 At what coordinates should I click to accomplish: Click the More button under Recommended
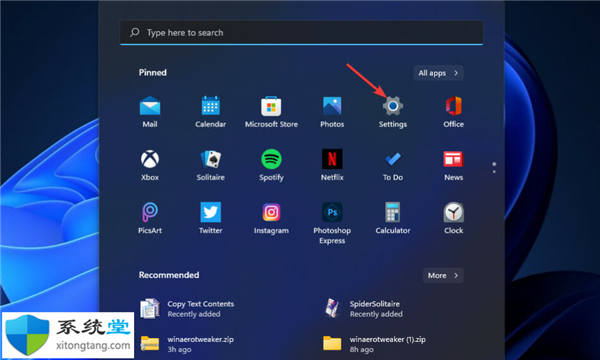(x=443, y=275)
